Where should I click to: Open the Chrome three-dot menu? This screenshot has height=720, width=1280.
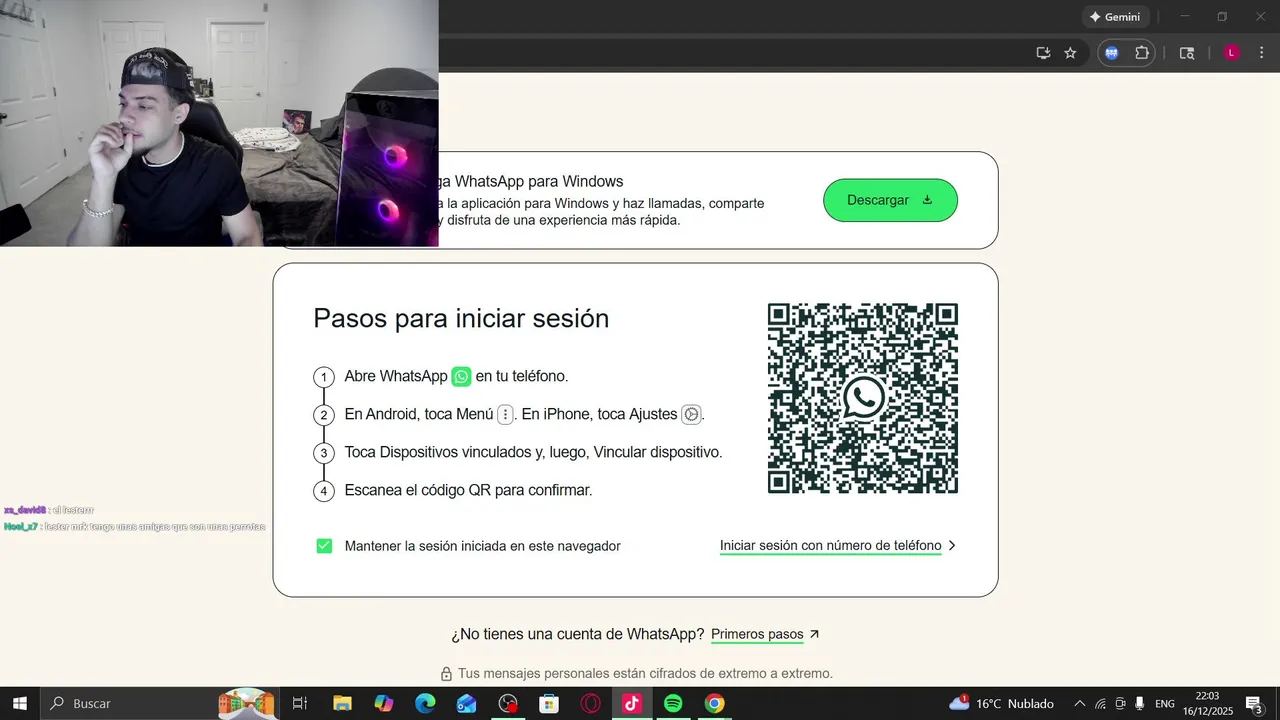coord(1261,53)
